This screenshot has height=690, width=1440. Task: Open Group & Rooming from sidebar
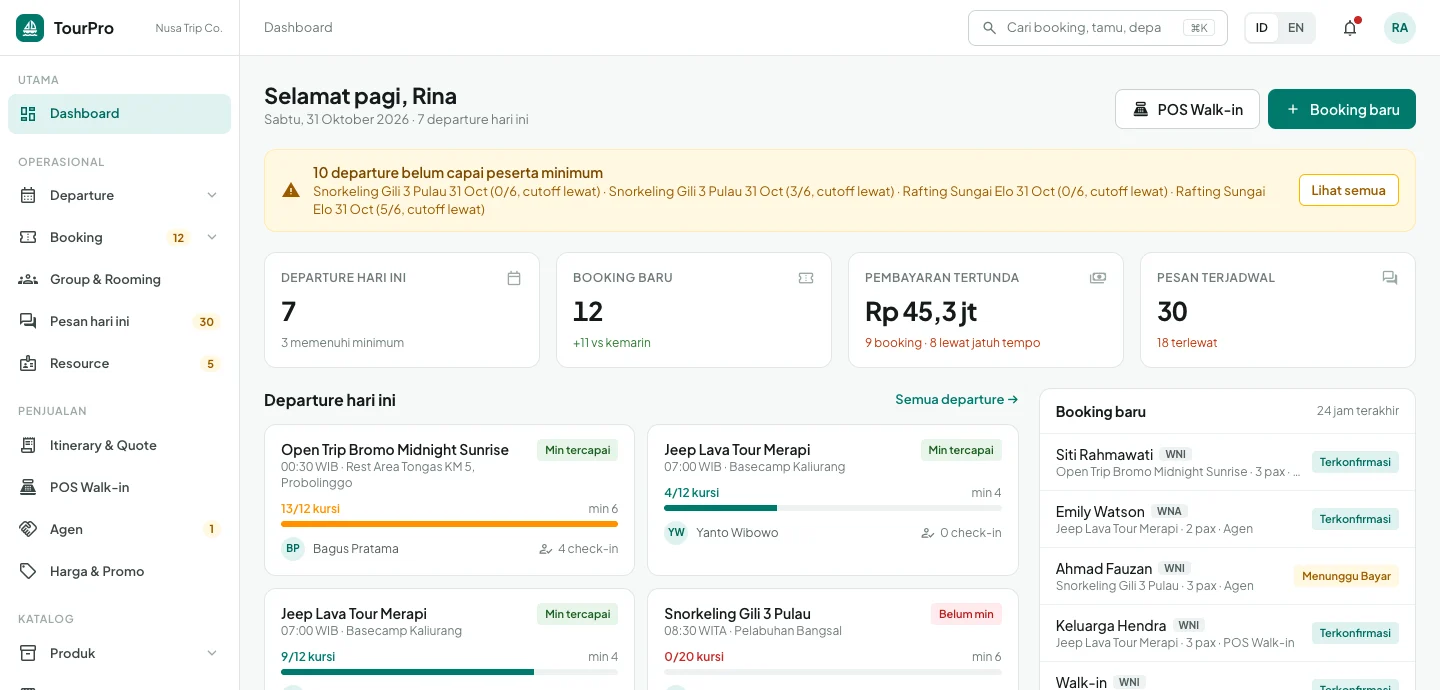click(x=119, y=279)
